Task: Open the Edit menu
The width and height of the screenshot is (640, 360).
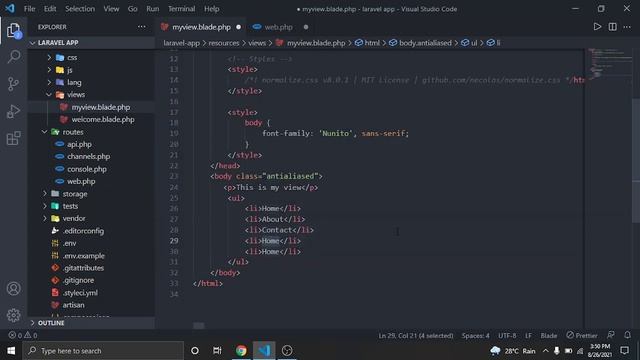Action: click(x=50, y=9)
